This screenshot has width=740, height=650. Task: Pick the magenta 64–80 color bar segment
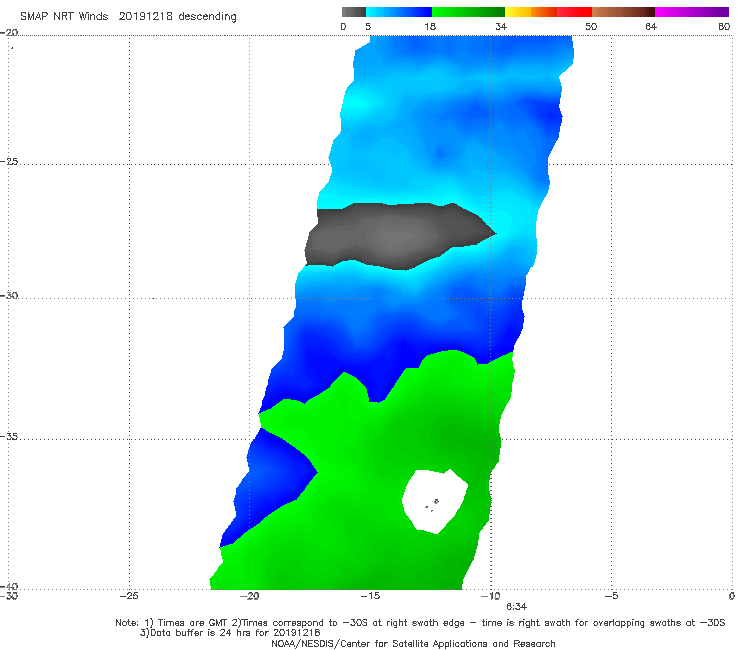[x=692, y=12]
